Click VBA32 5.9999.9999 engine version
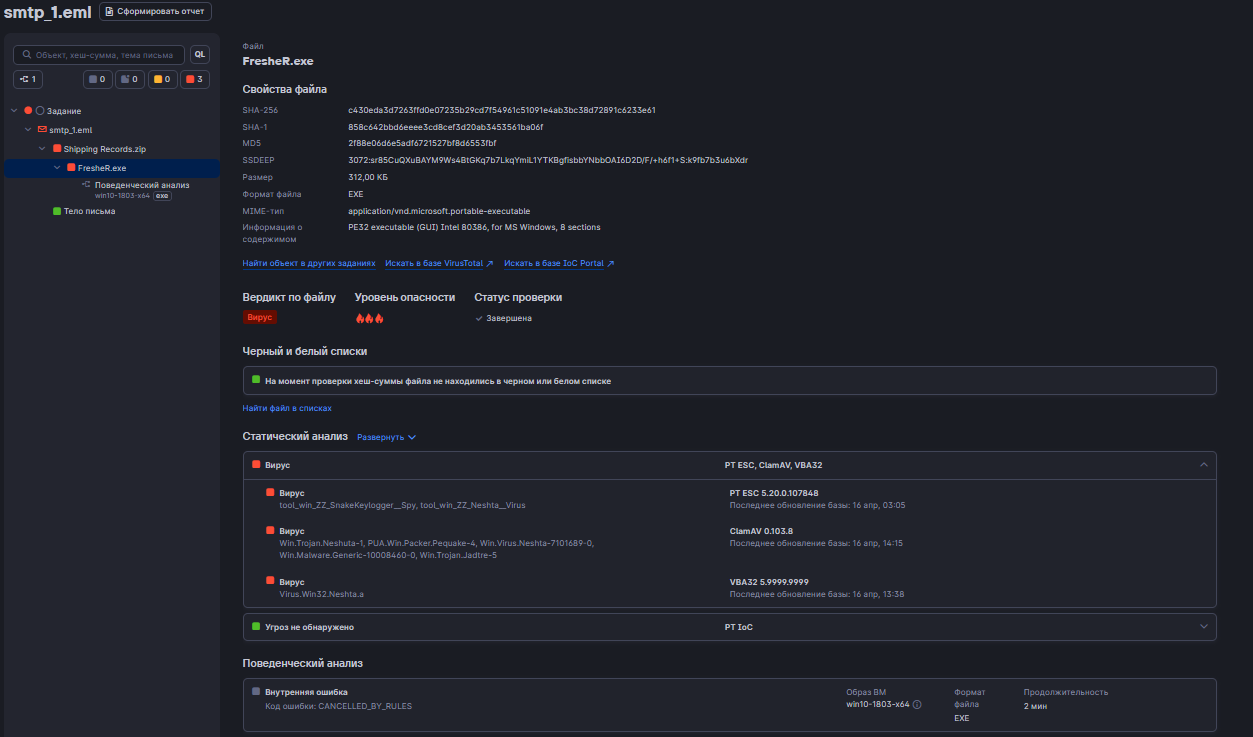Viewport: 1253px width, 737px height. tap(769, 582)
